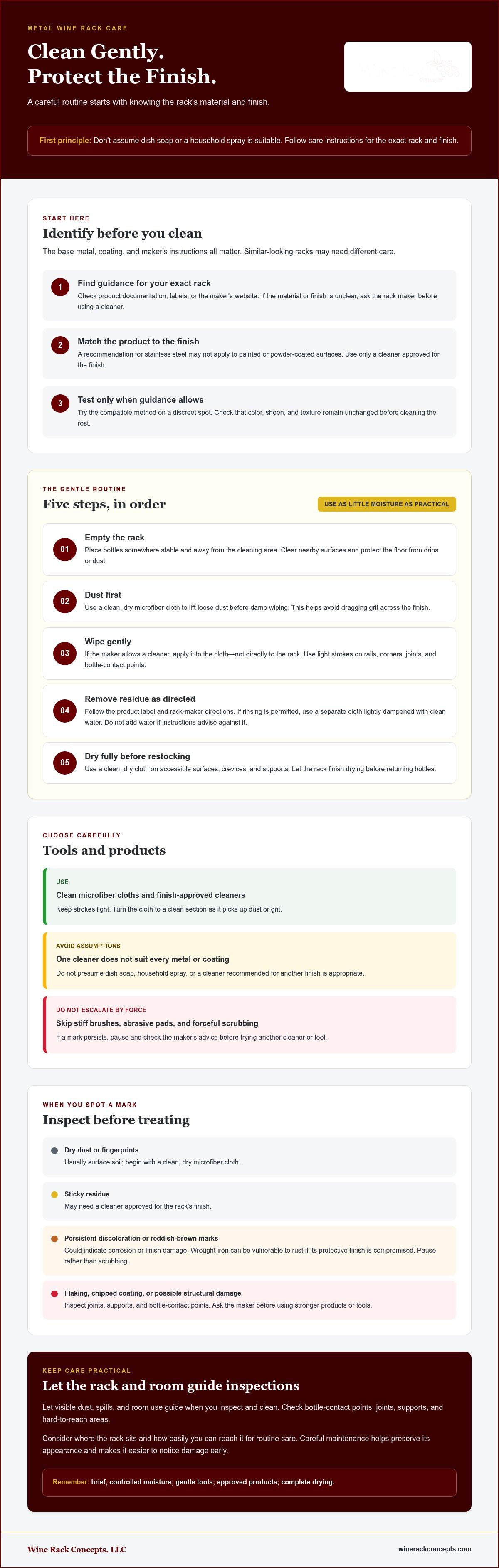Click the red dot beside Flaking, chipped coating
The height and width of the screenshot is (1568, 499).
click(54, 1293)
